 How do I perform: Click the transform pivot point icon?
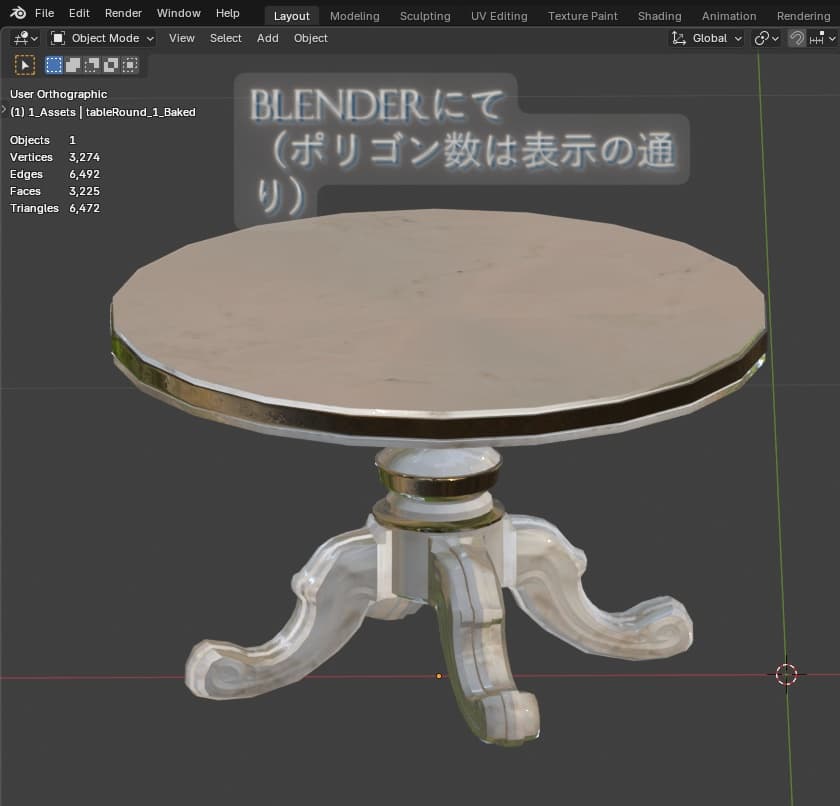tap(763, 38)
